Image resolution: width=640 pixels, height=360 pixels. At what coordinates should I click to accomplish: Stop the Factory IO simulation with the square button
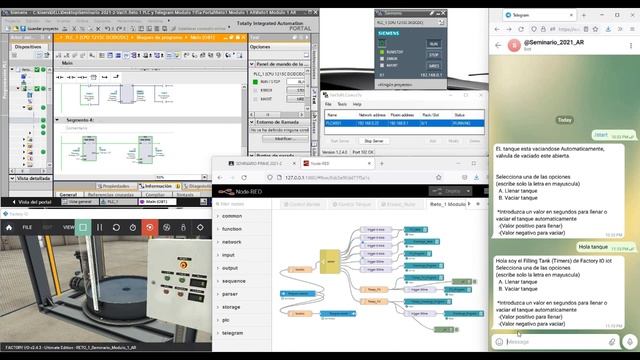(83, 227)
